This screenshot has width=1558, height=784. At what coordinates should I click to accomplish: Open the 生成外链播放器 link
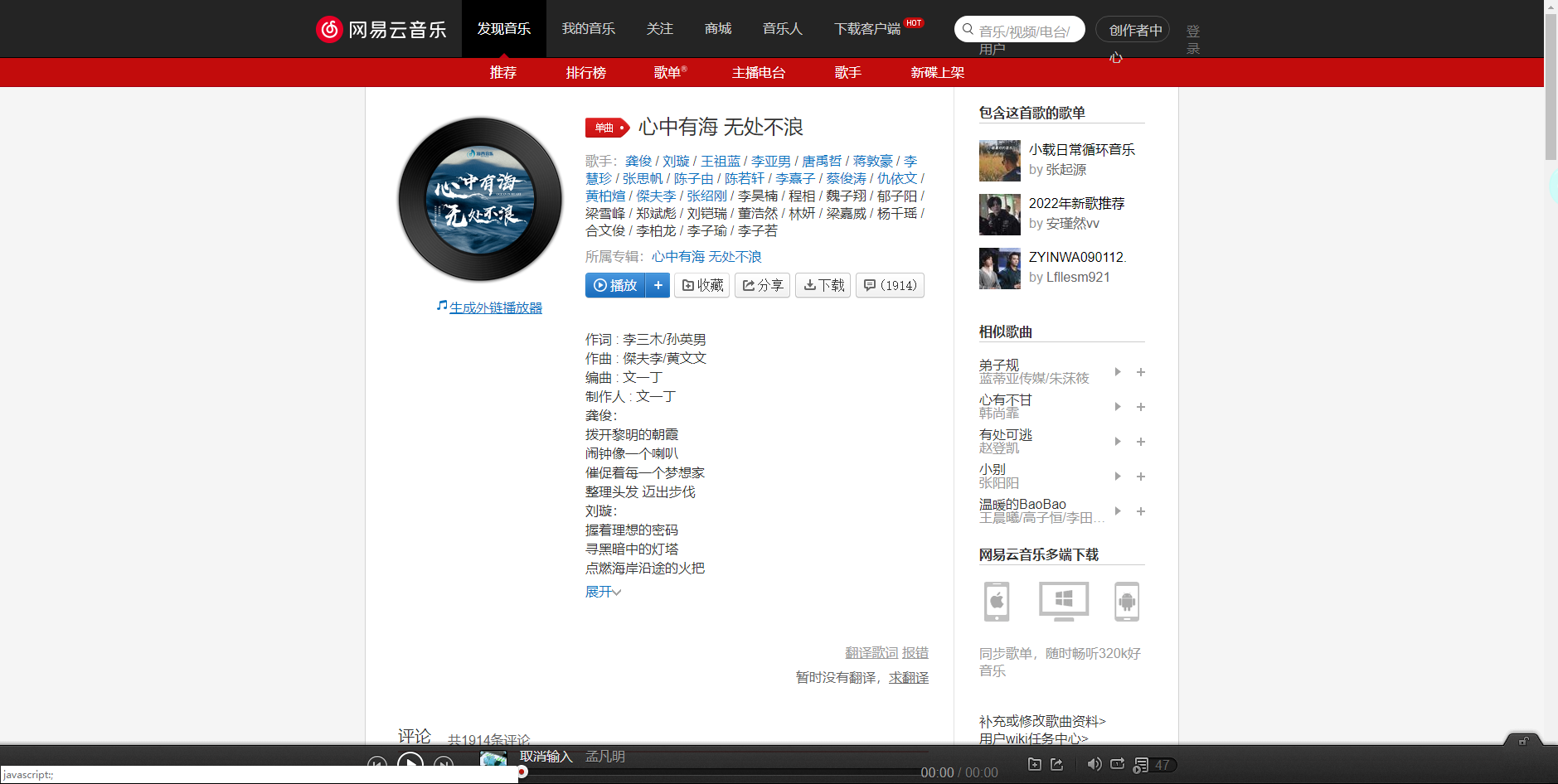pyautogui.click(x=496, y=307)
